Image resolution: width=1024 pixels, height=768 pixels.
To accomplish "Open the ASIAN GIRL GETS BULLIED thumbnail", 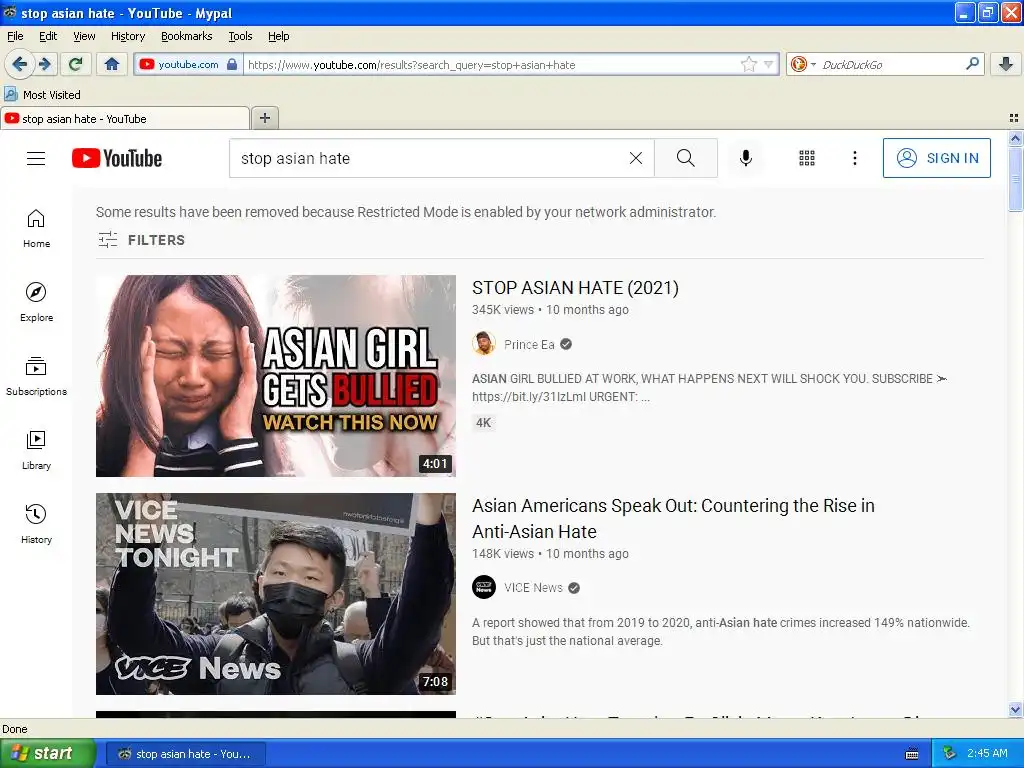I will click(x=276, y=376).
